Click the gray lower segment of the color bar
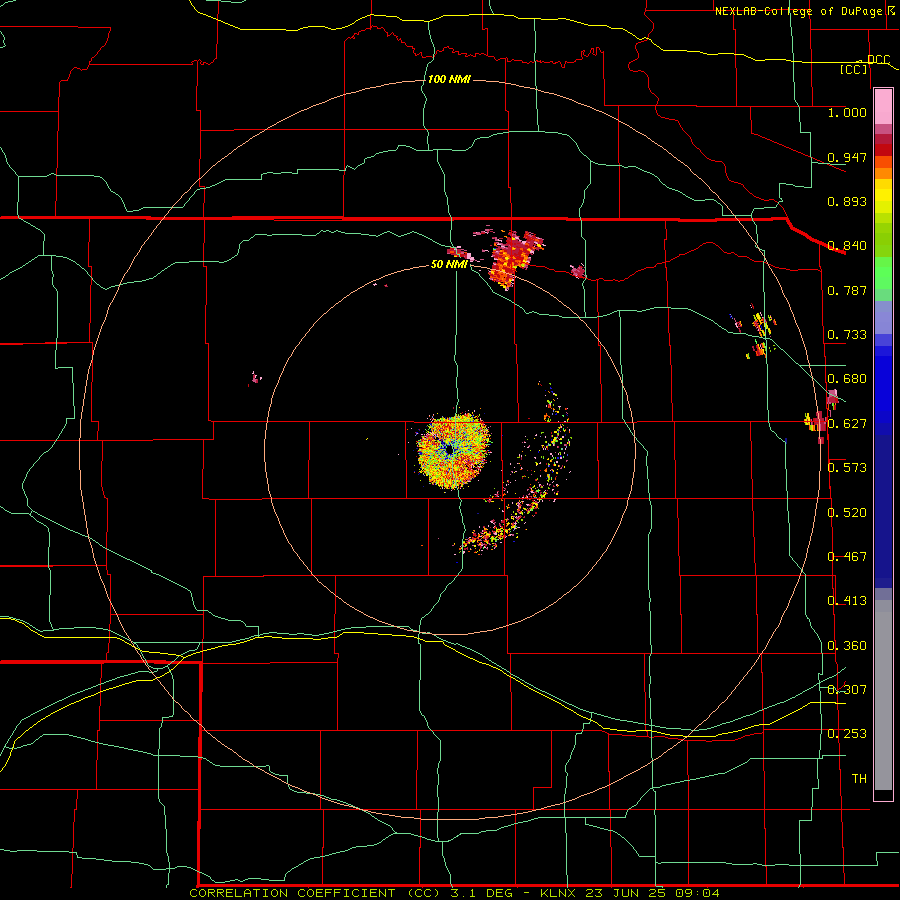Viewport: 900px width, 900px height. click(883, 695)
